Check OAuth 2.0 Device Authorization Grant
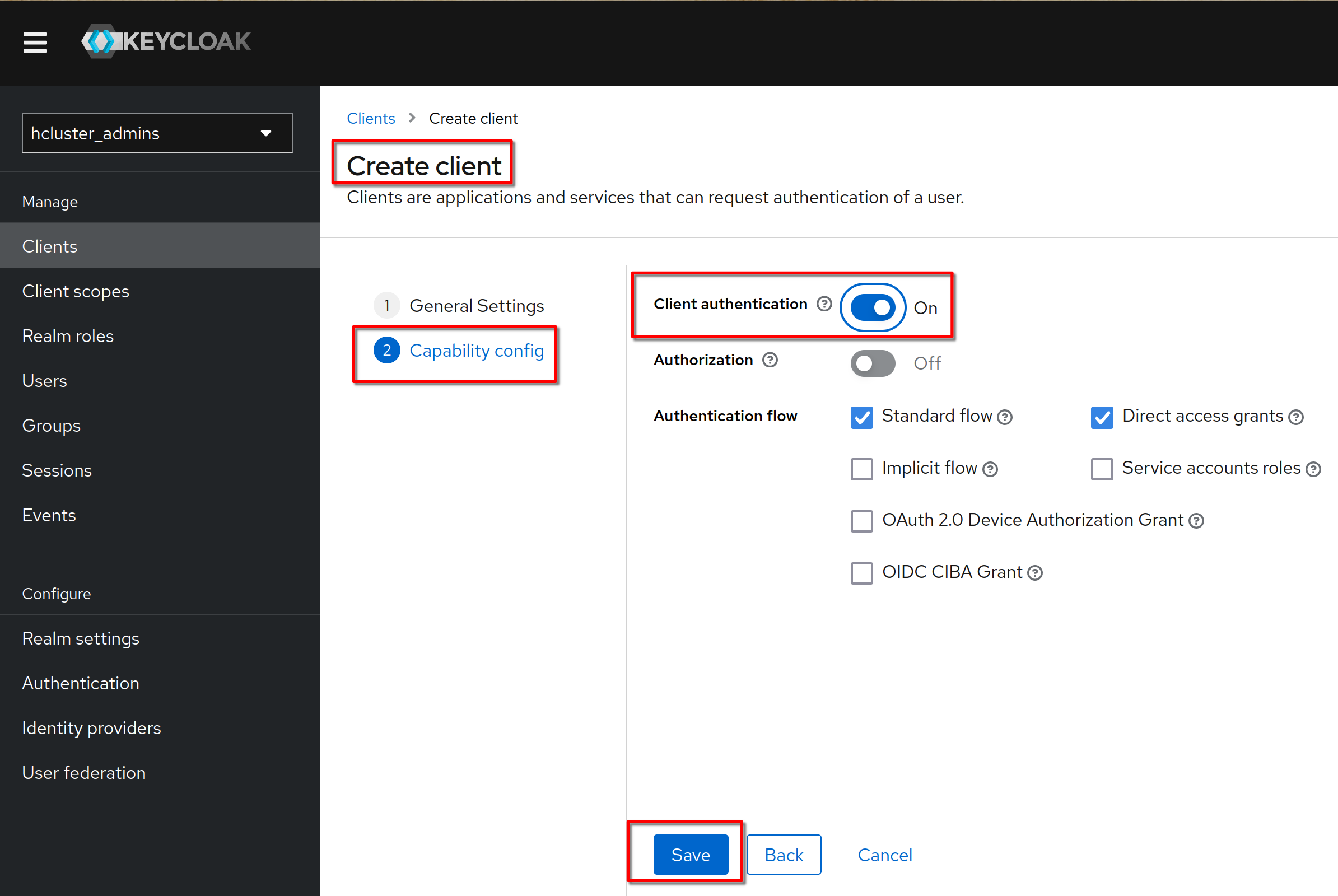This screenshot has width=1338, height=896. coord(861,521)
